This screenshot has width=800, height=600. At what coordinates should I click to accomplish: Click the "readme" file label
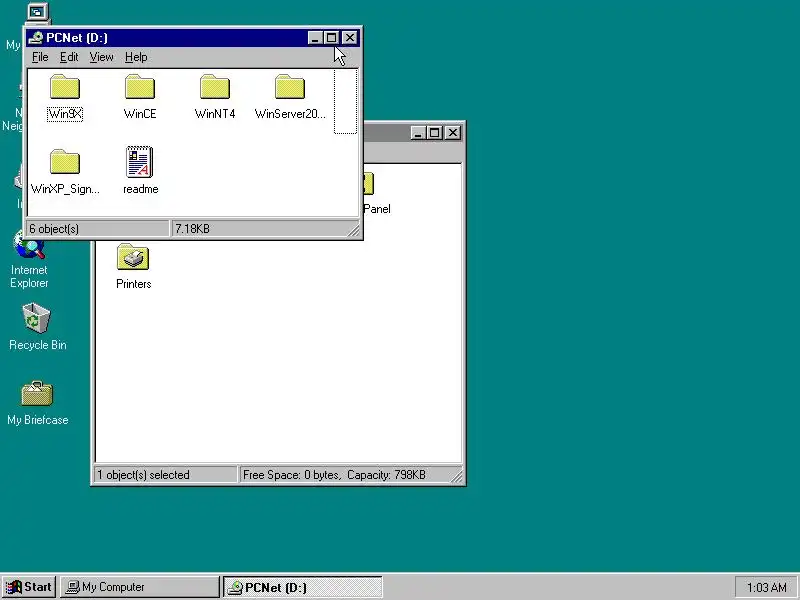(141, 189)
